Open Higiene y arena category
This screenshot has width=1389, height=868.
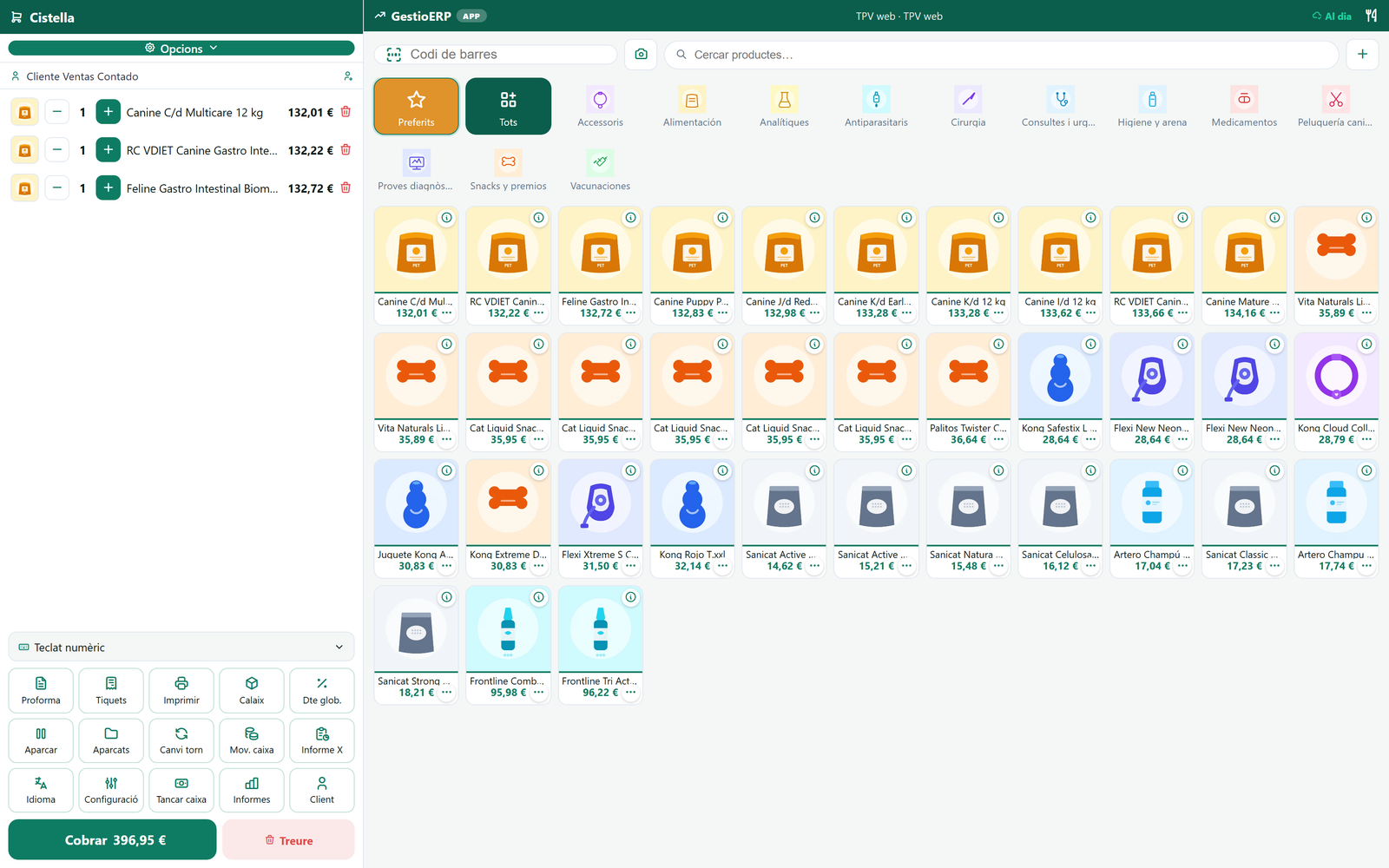[1153, 106]
